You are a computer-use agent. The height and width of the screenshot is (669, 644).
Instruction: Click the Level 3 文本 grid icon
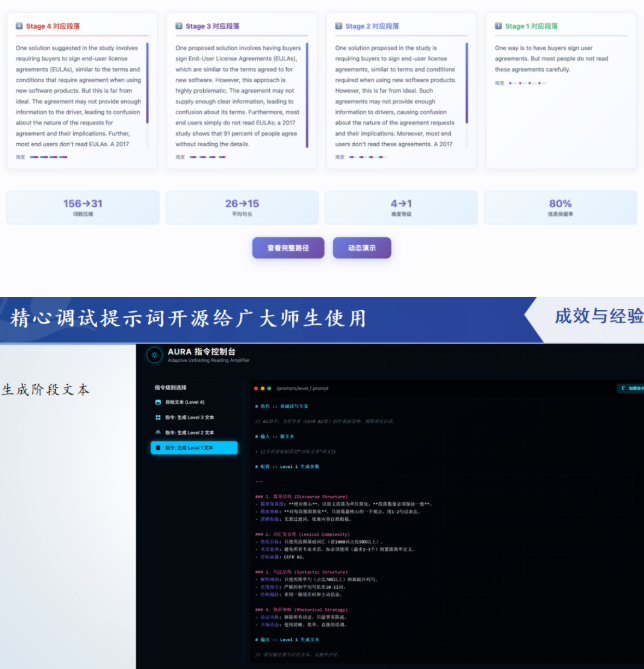(x=158, y=417)
